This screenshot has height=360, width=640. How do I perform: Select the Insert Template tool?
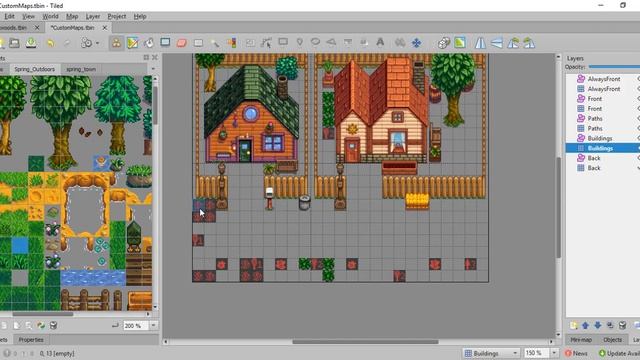click(364, 43)
